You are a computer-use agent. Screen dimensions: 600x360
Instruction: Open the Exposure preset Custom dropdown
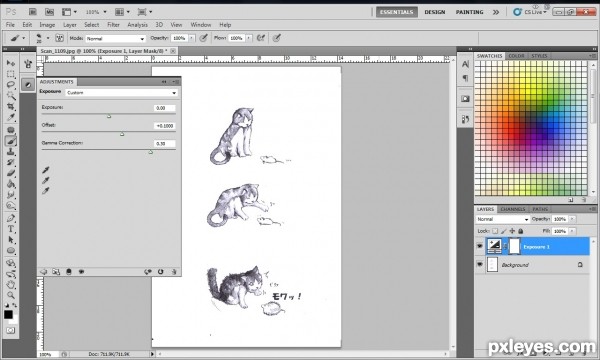pos(121,93)
